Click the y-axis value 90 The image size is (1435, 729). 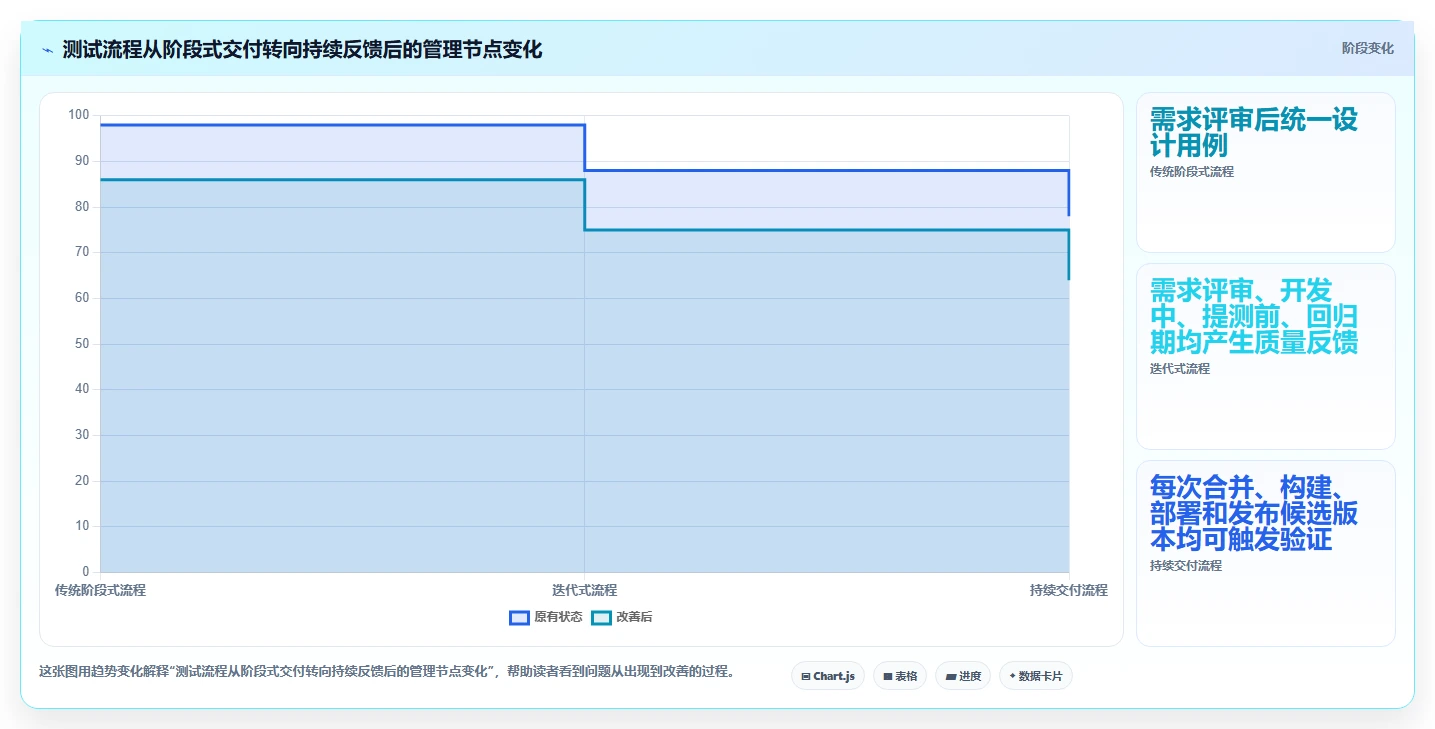point(82,161)
